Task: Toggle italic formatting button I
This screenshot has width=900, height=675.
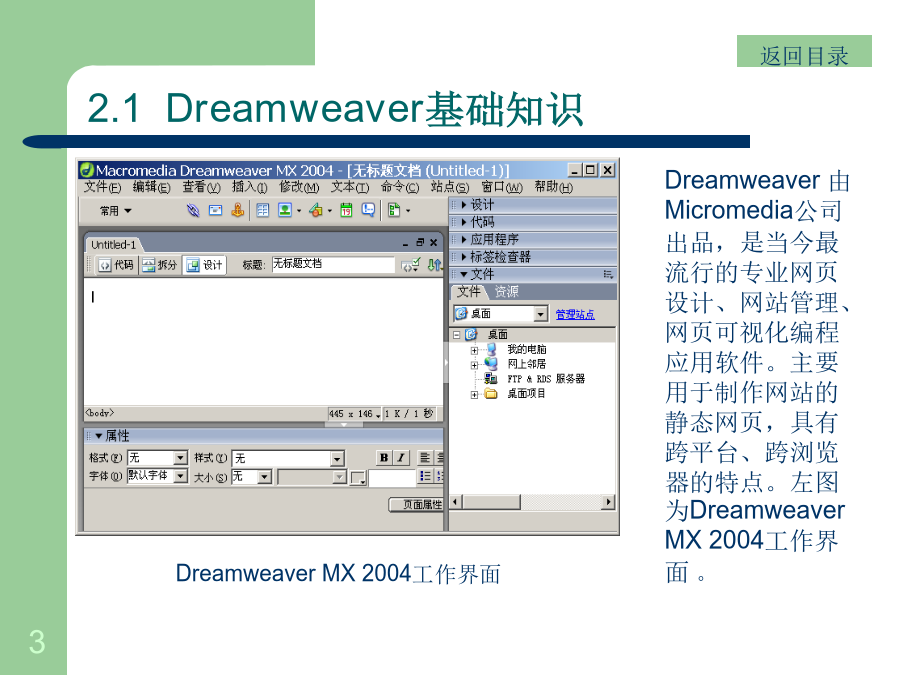Action: point(401,457)
